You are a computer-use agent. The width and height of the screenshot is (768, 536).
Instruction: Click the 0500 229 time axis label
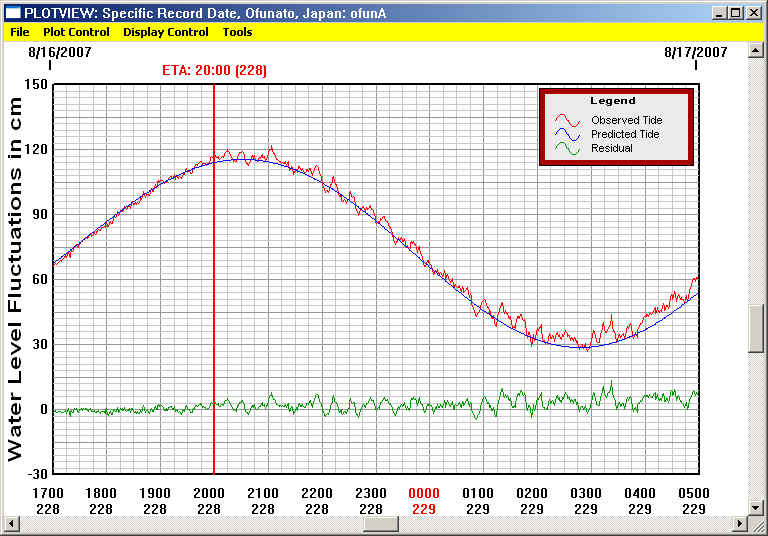[x=694, y=501]
